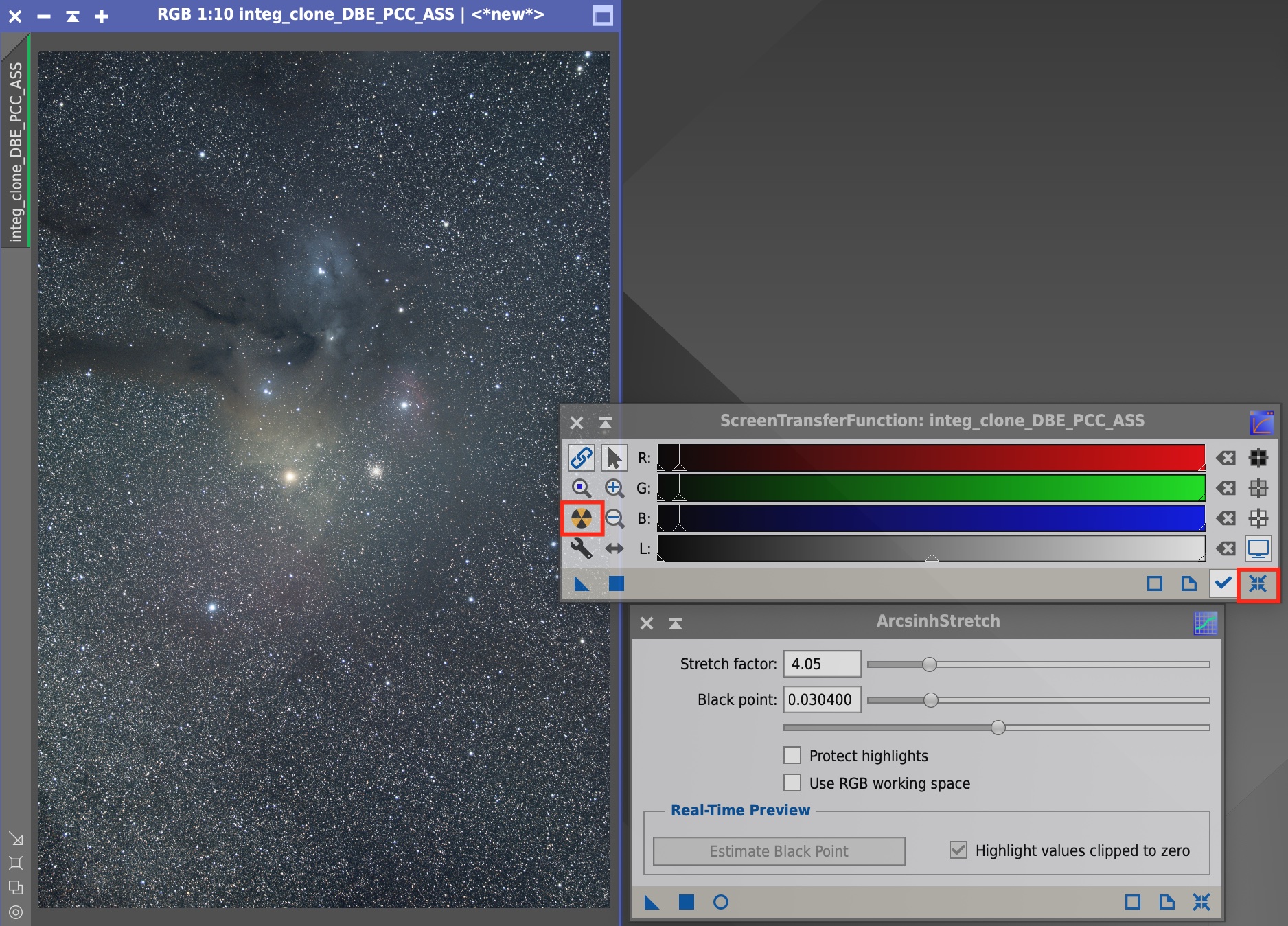
Task: Click the Black point value field
Action: pos(821,699)
